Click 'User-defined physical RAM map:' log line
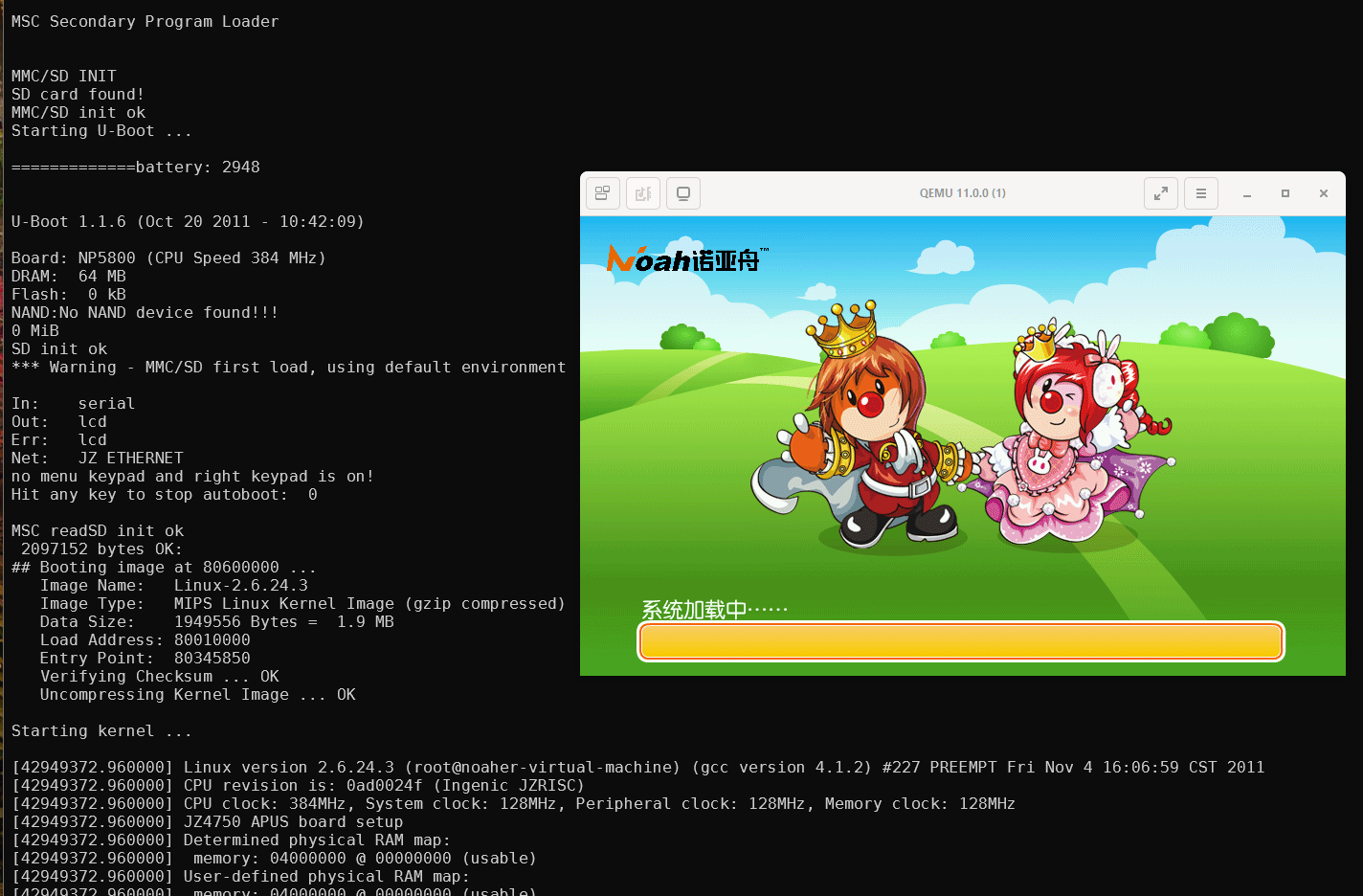Viewport: 1363px width, 896px height. click(240, 876)
